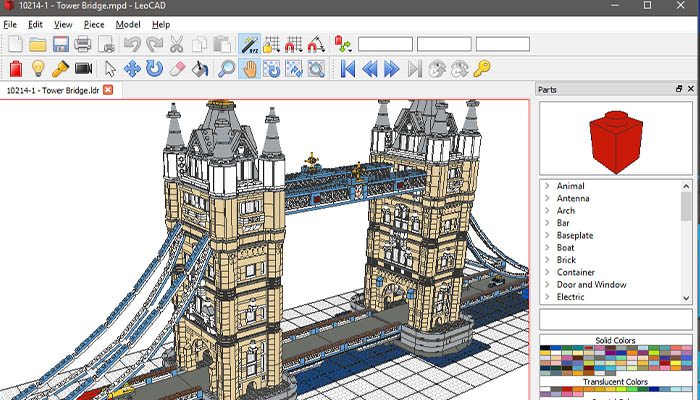Activate the Insert Light bulb tool
This screenshot has width=700, height=400.
pos(38,68)
